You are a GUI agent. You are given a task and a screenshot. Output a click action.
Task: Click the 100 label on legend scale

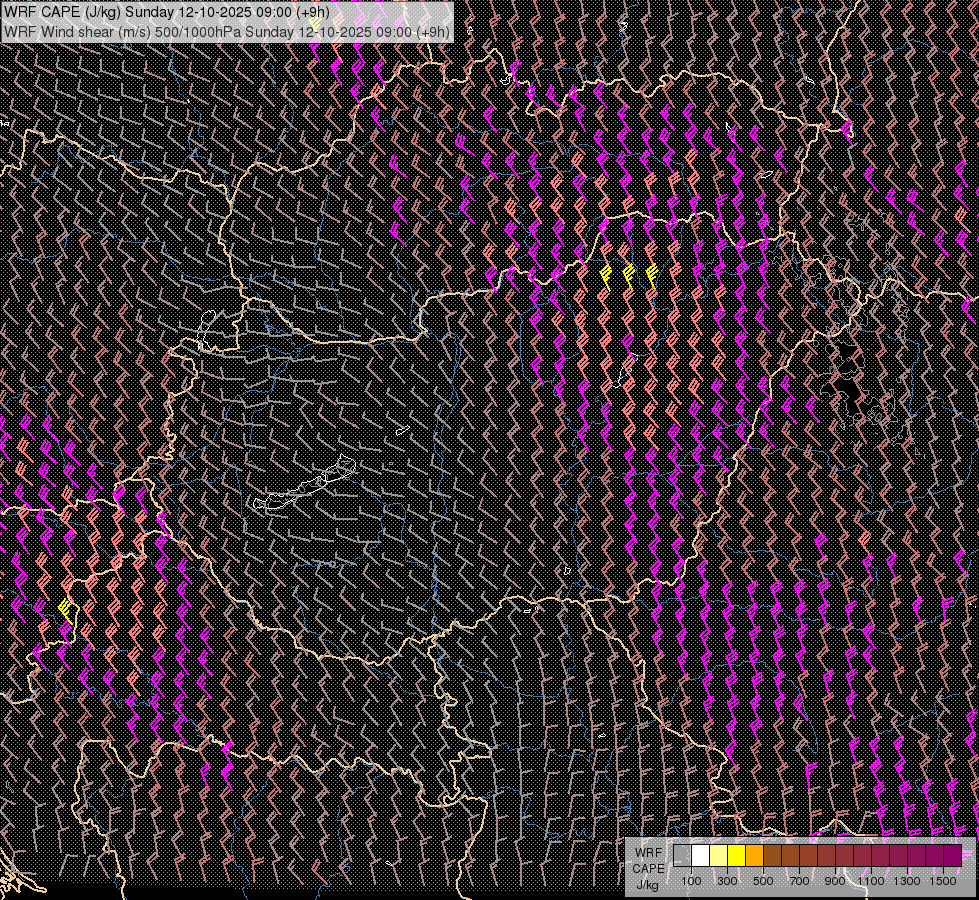pyautogui.click(x=691, y=881)
